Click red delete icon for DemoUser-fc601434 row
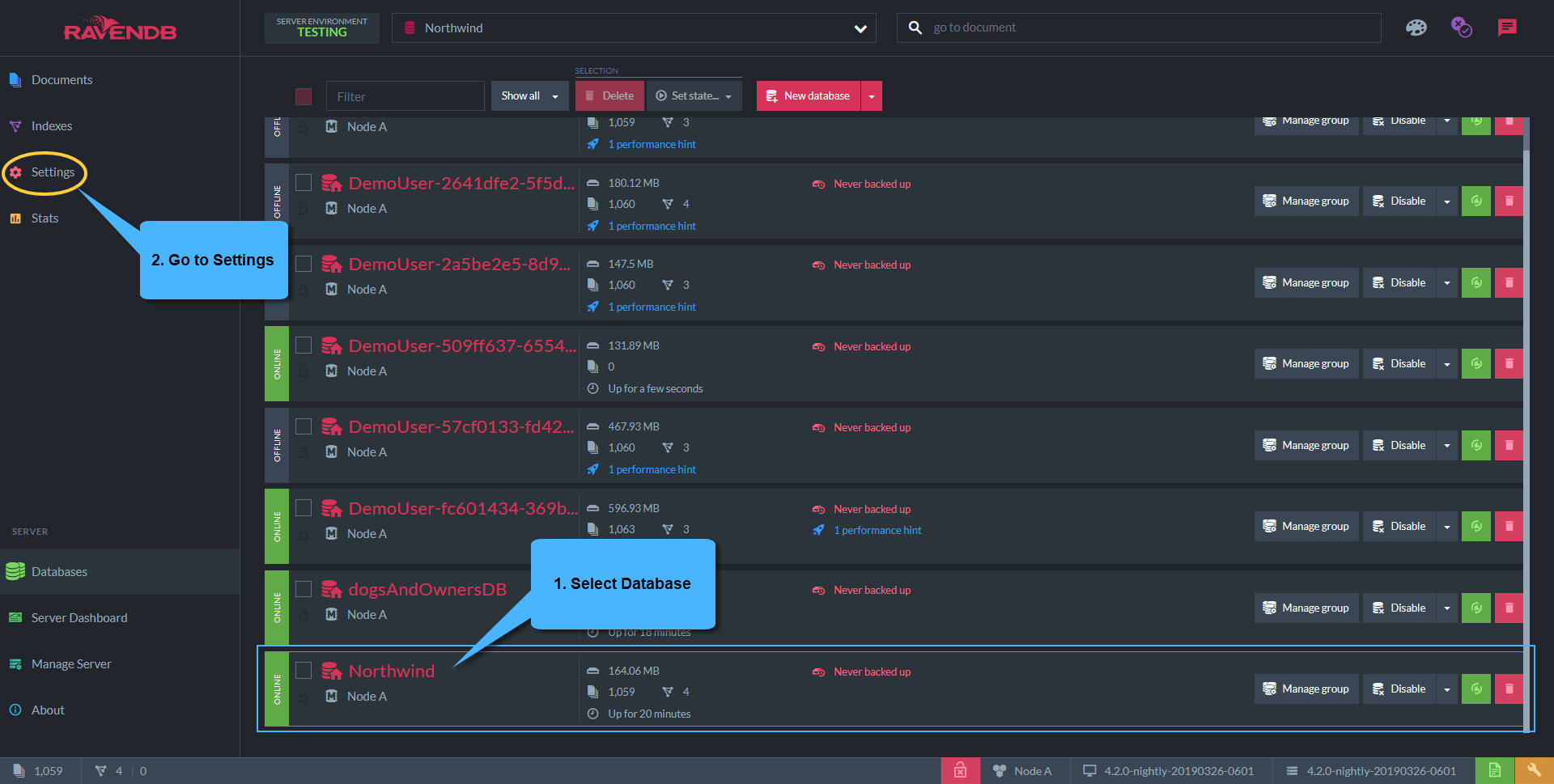Screen dimensions: 1554x784 (1509, 526)
